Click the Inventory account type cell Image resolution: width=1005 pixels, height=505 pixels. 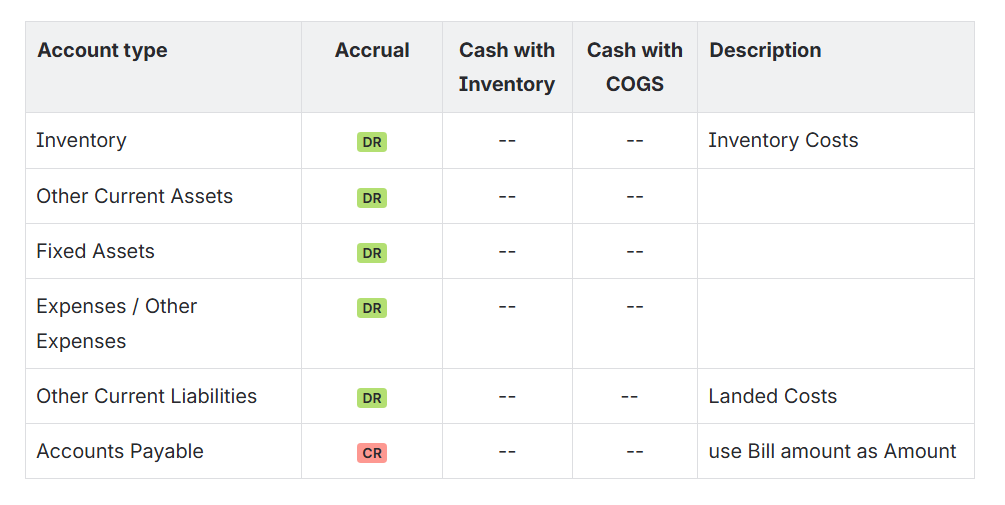(81, 140)
